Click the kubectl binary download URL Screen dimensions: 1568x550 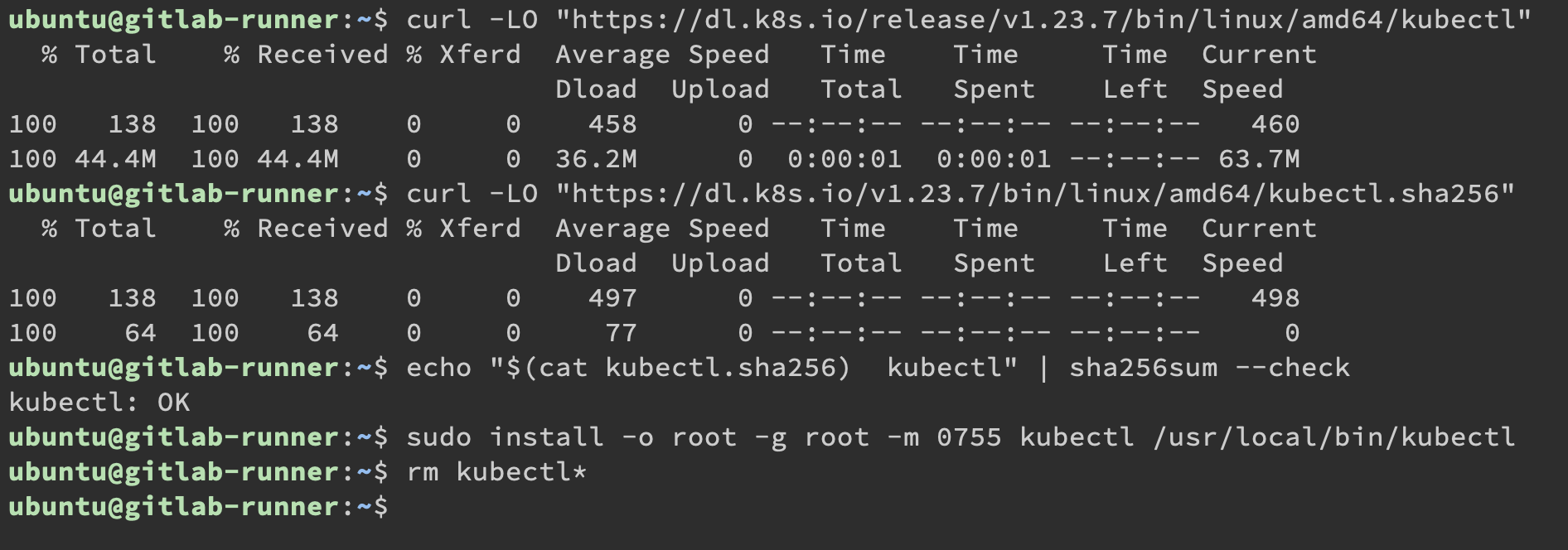[1043, 19]
